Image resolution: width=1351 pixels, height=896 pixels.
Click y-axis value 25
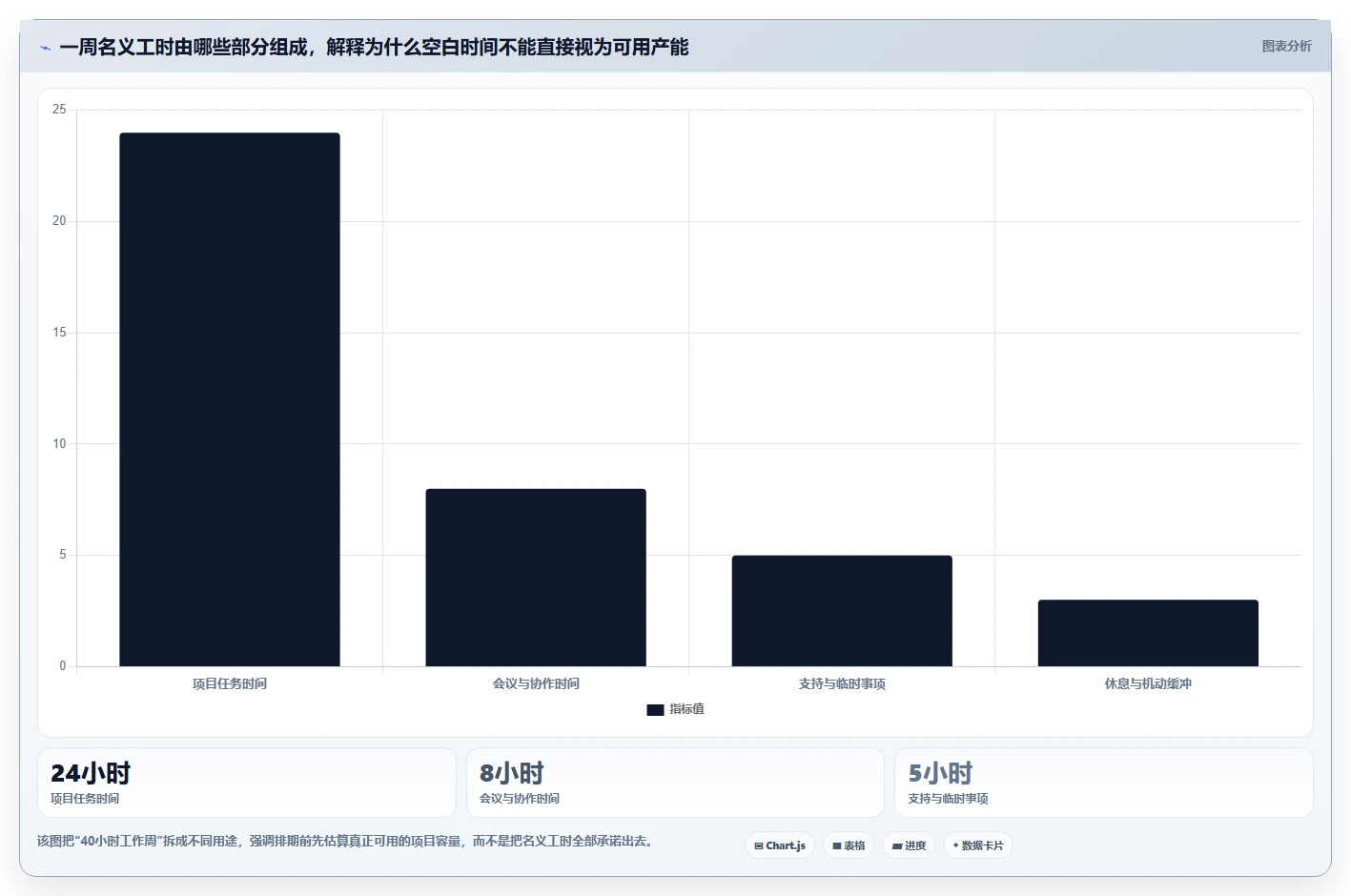(x=59, y=110)
